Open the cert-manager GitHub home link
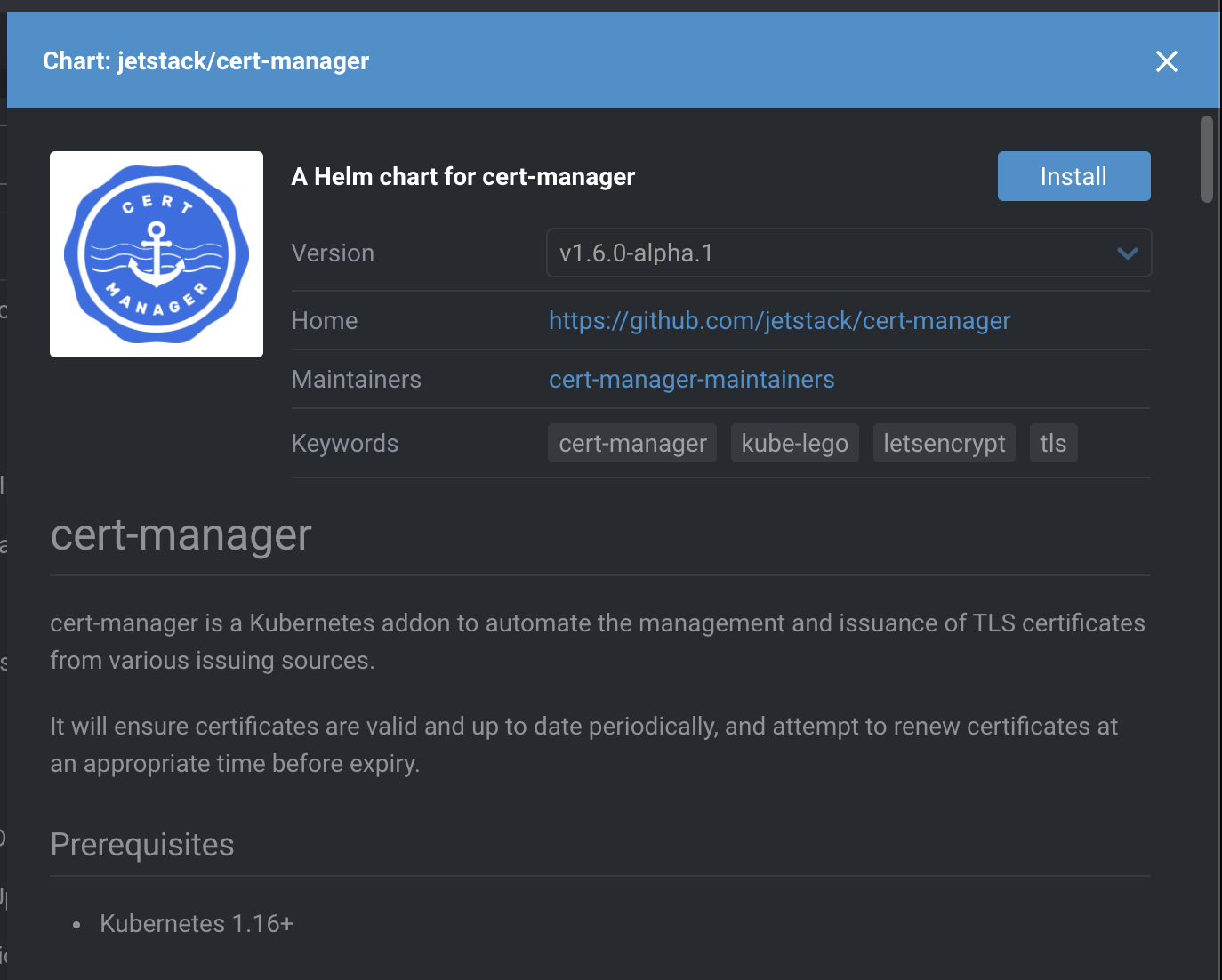Image resolution: width=1222 pixels, height=980 pixels. (779, 320)
